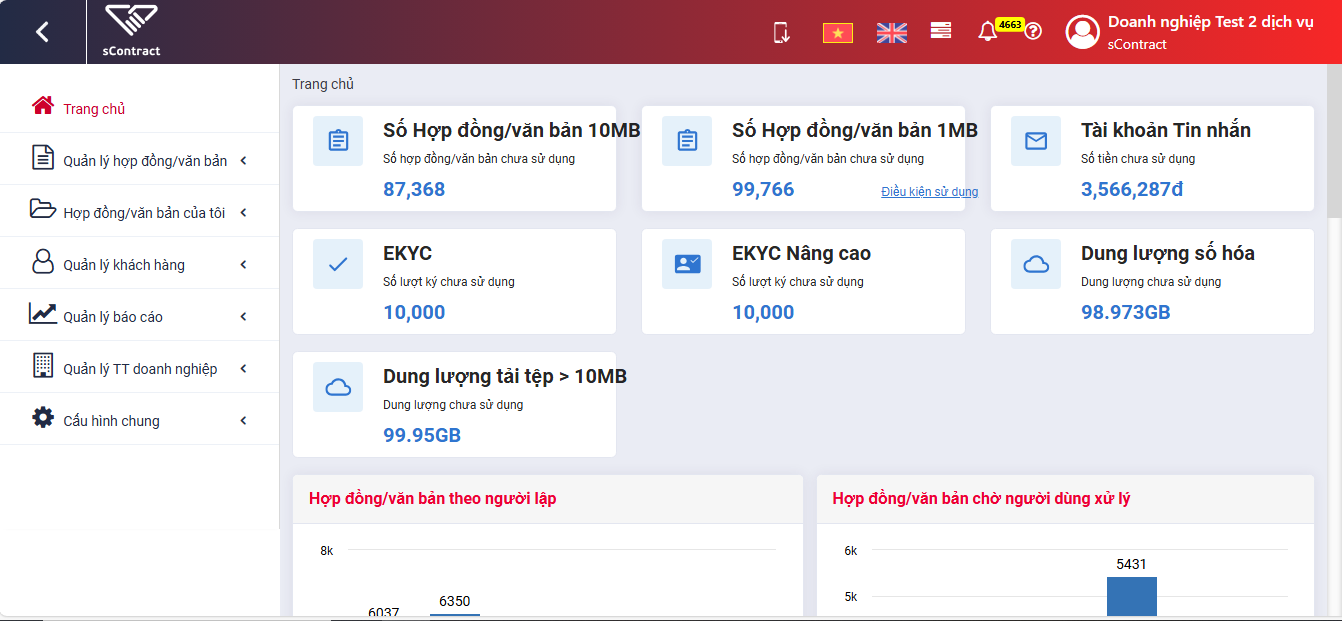The image size is (1342, 621).
Task: Expand chevron beside Cấu hình chung
Action: click(x=243, y=421)
